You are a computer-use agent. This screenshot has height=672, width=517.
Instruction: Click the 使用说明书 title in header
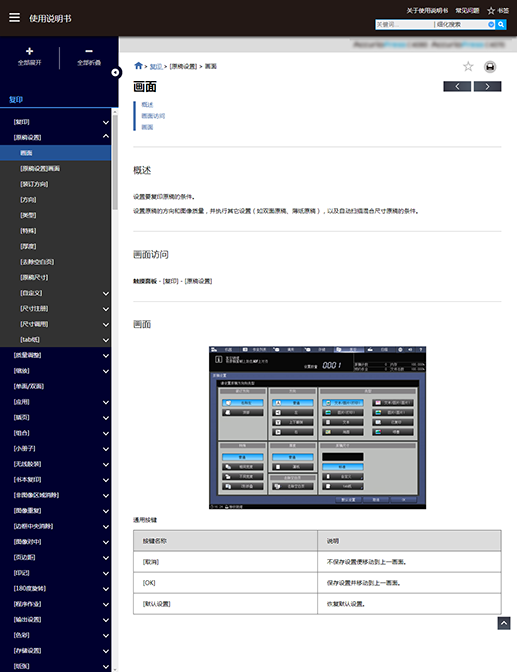coord(50,18)
